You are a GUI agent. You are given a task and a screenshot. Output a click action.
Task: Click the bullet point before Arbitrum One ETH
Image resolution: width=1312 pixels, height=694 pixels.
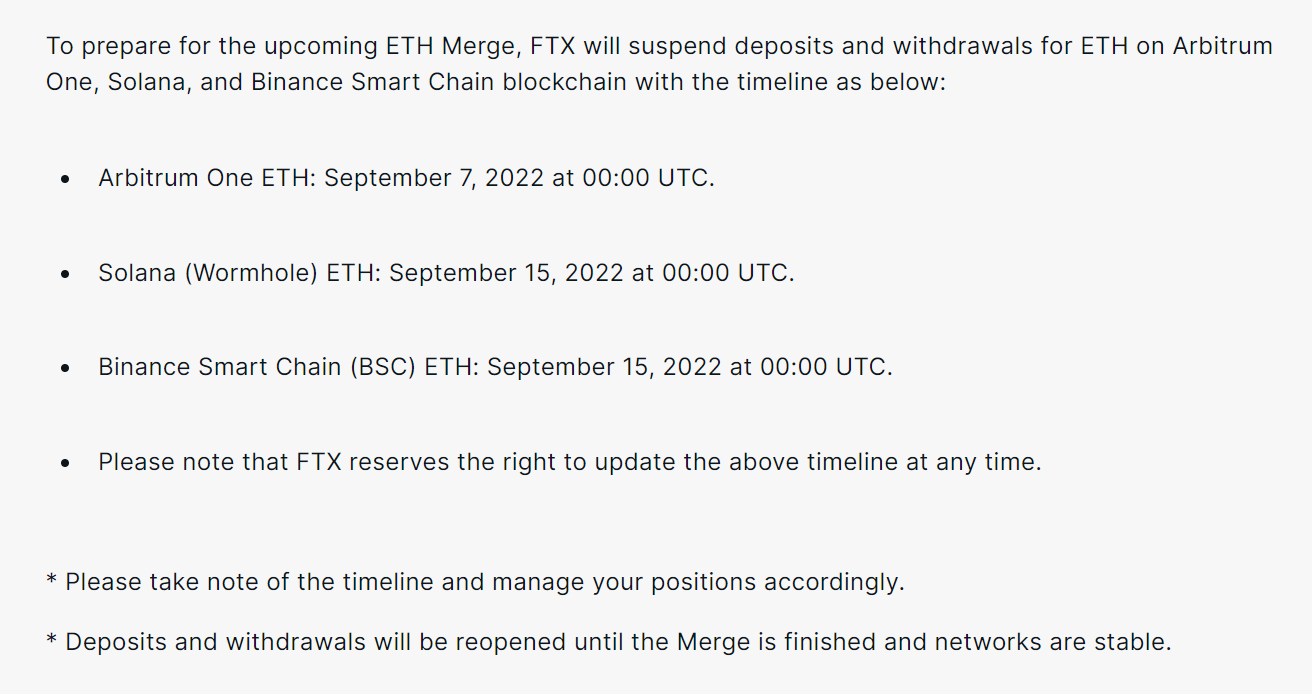tap(65, 181)
